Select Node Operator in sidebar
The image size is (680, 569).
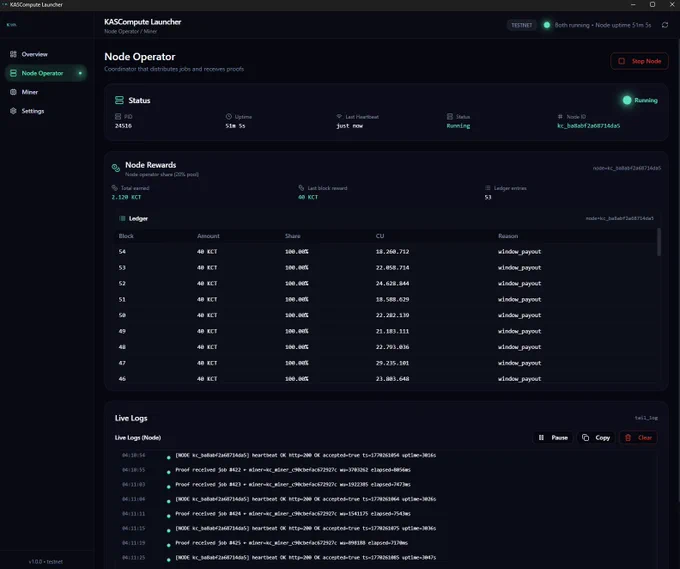pyautogui.click(x=46, y=73)
